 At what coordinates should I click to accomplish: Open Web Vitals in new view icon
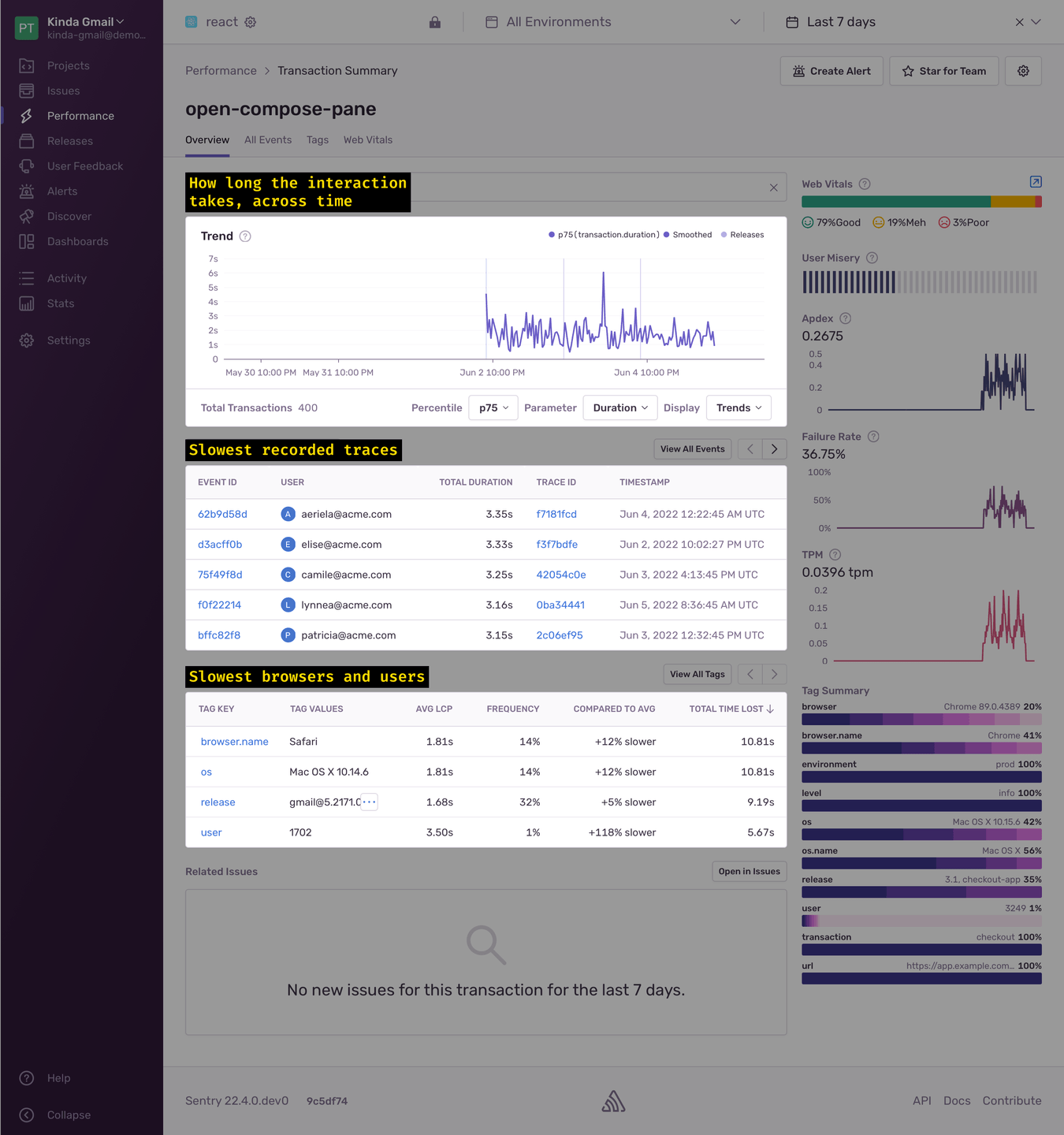point(1036,182)
